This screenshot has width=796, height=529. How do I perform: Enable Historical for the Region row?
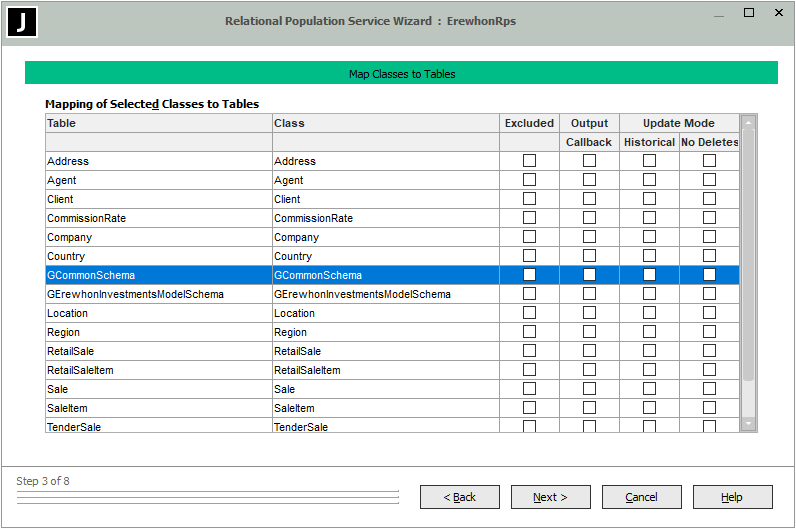649,332
